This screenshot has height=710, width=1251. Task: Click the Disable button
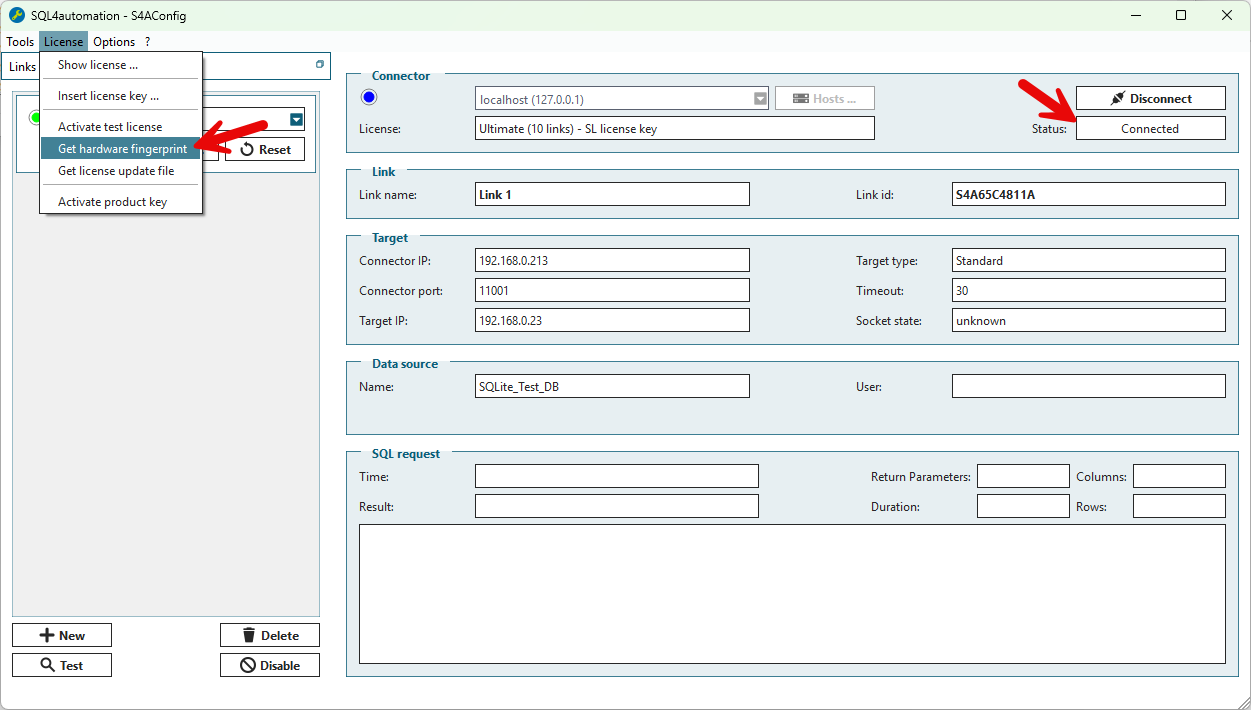click(x=270, y=665)
